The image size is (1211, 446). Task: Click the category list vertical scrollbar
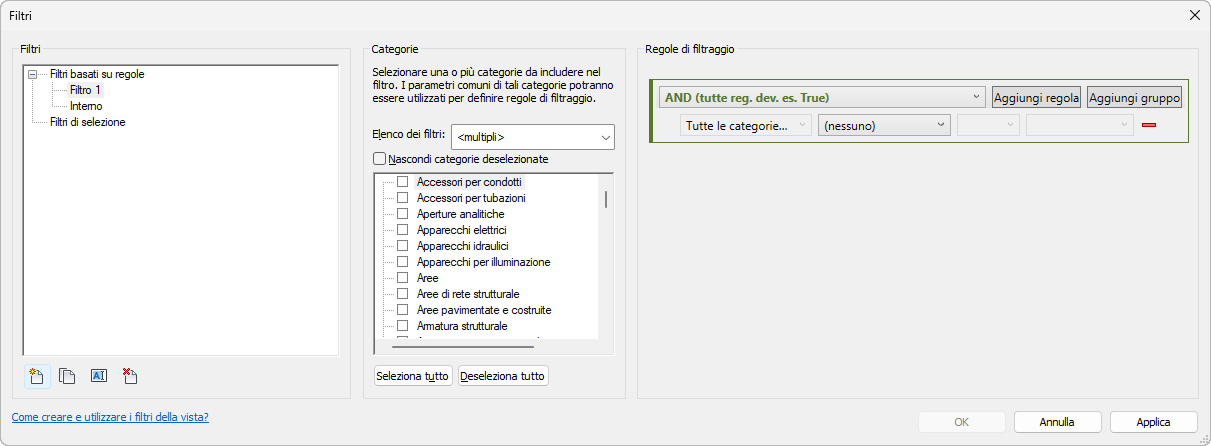click(605, 200)
